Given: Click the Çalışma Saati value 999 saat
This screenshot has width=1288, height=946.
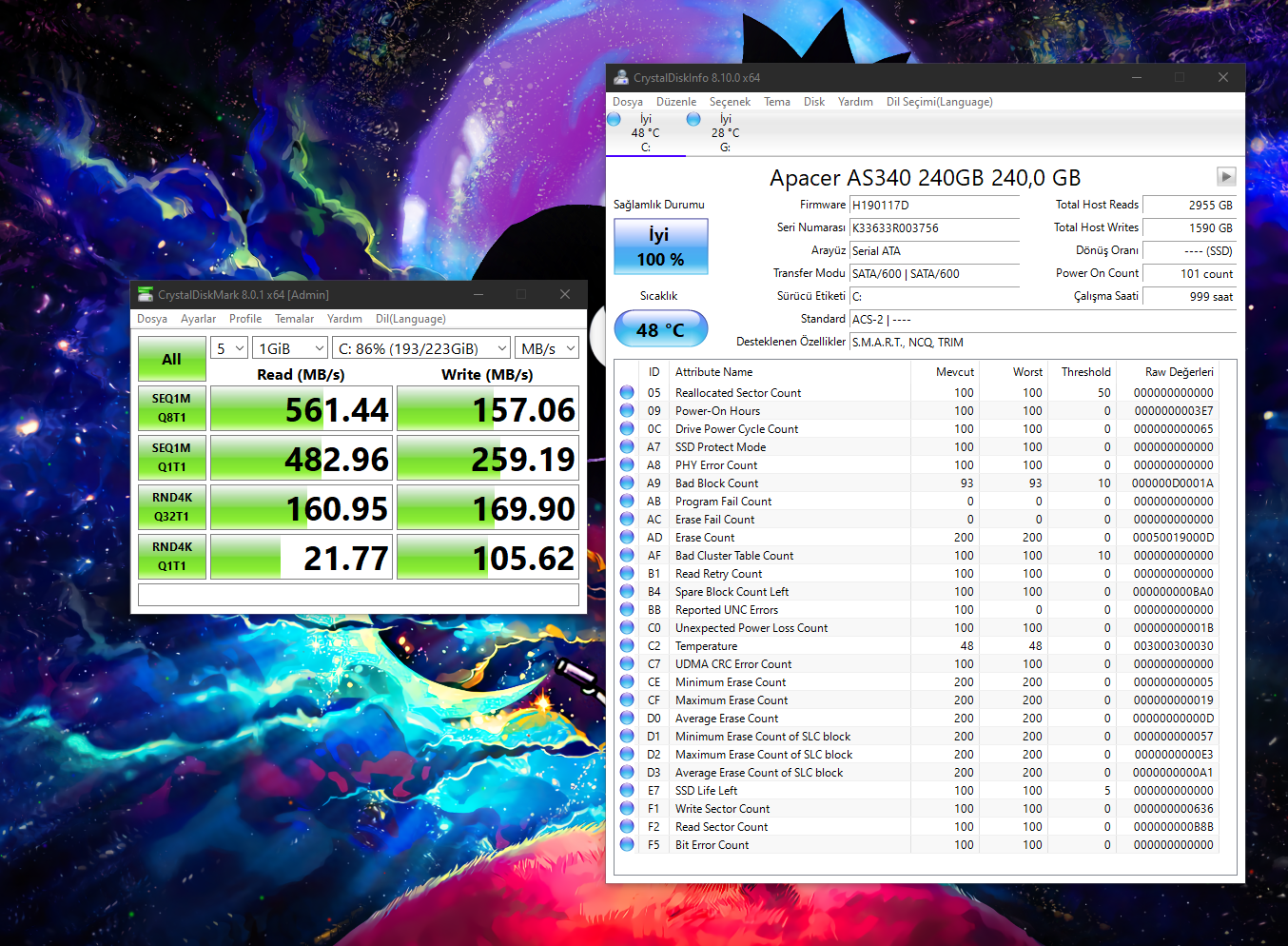Looking at the screenshot, I should tap(1189, 296).
